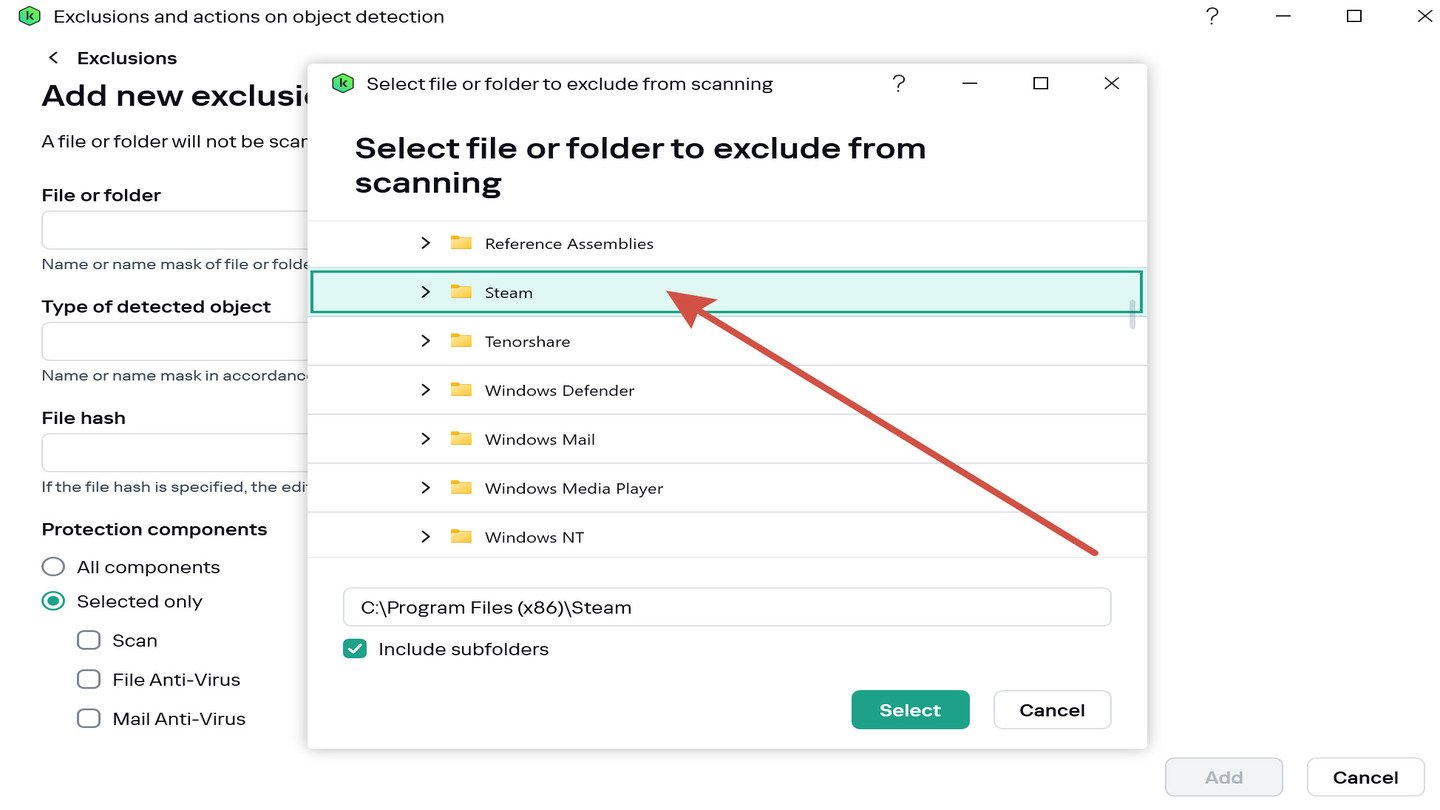Click the folder list vertical scrollbar
The width and height of the screenshot is (1440, 810).
tap(1133, 314)
